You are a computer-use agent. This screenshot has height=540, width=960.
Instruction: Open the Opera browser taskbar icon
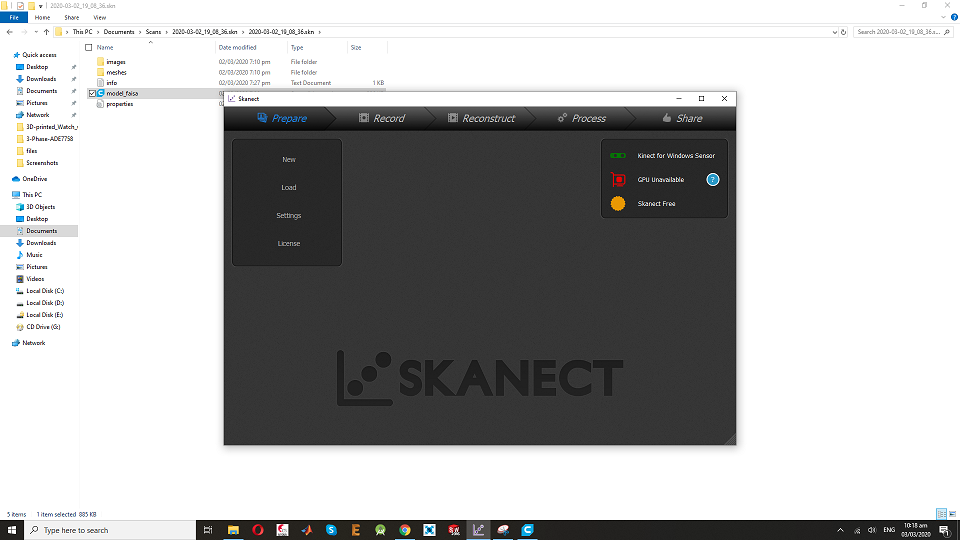[x=258, y=530]
